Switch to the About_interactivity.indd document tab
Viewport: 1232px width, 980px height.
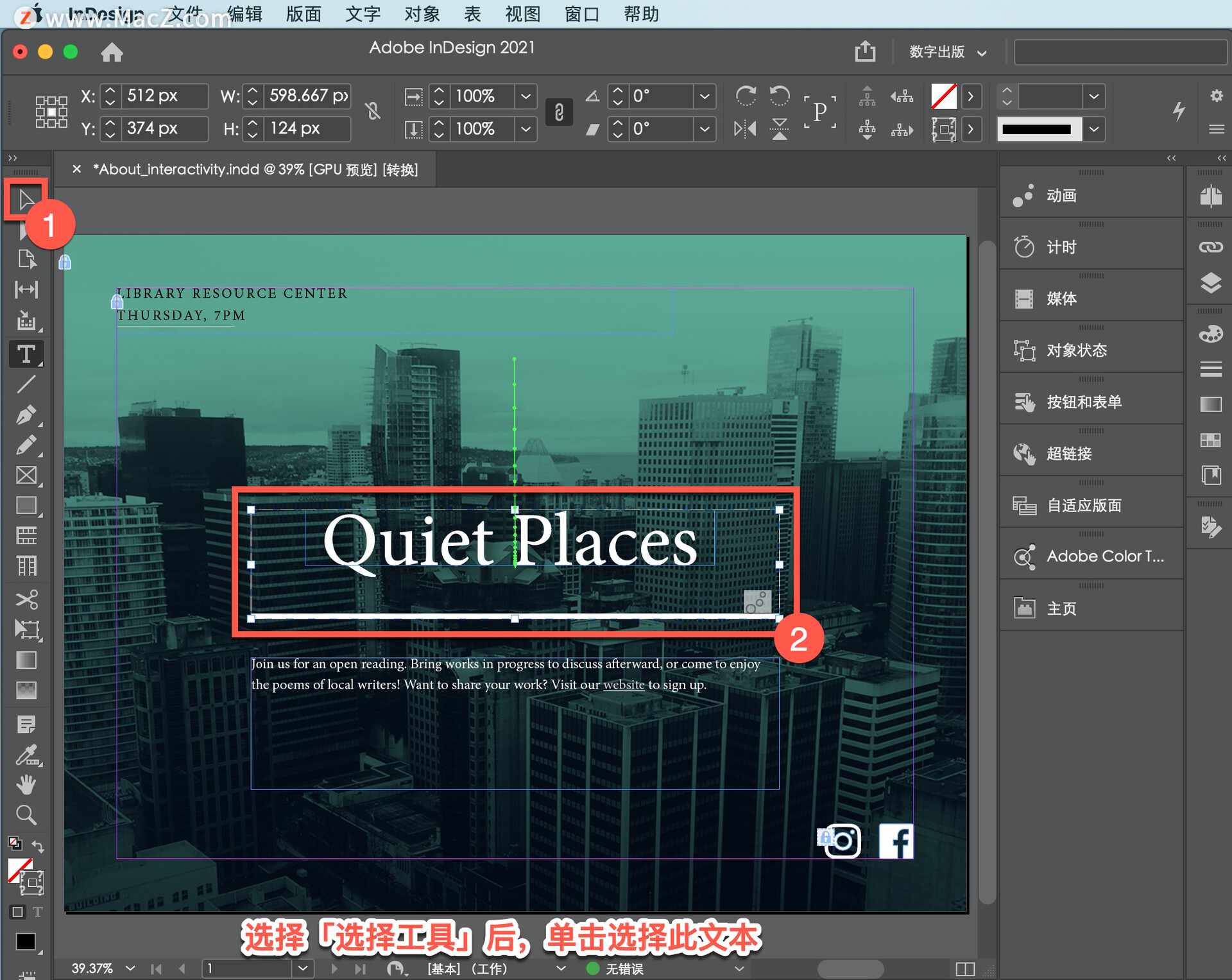coord(250,169)
